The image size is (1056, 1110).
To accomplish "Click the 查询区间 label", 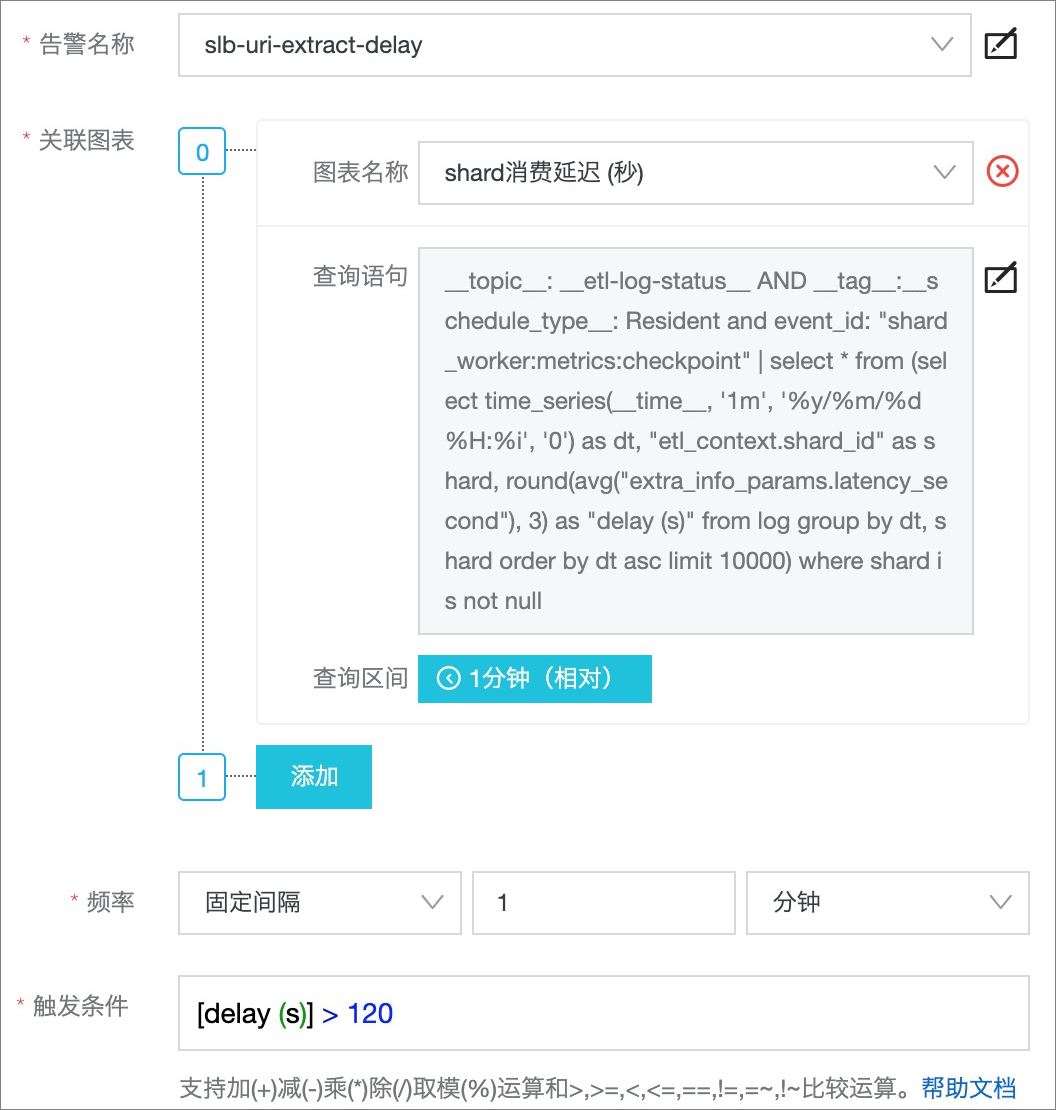I will click(360, 678).
